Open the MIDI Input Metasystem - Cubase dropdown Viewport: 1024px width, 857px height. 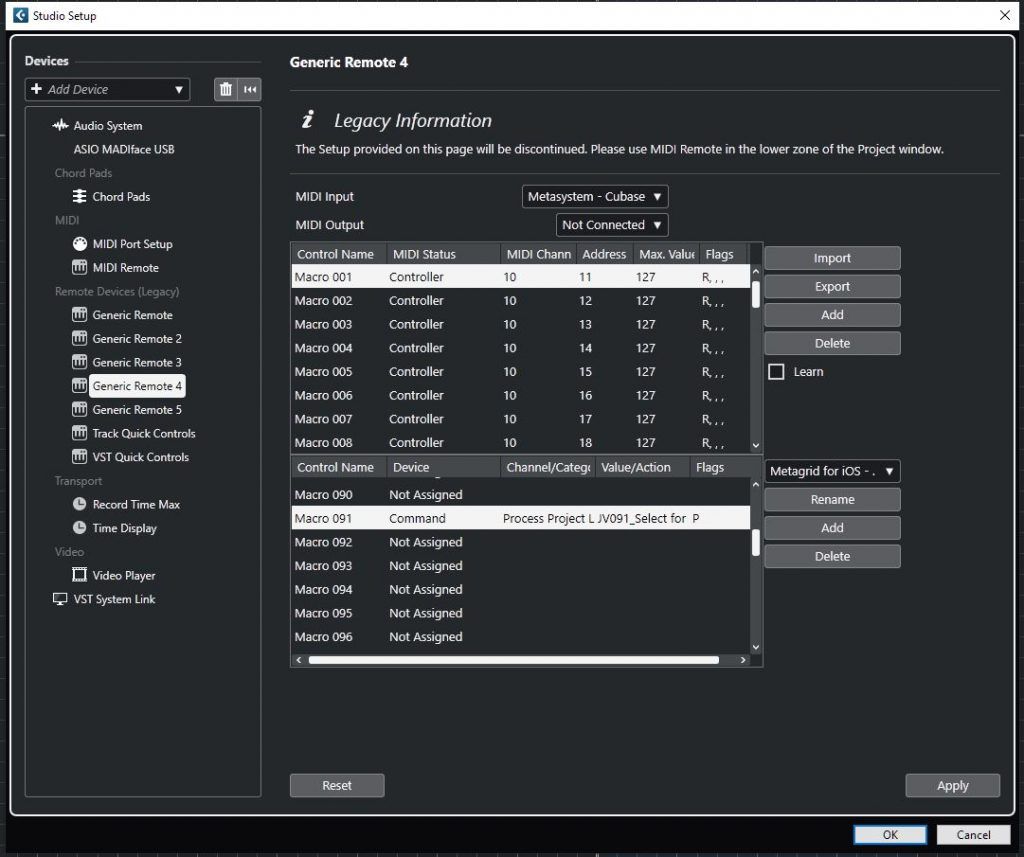coord(595,197)
